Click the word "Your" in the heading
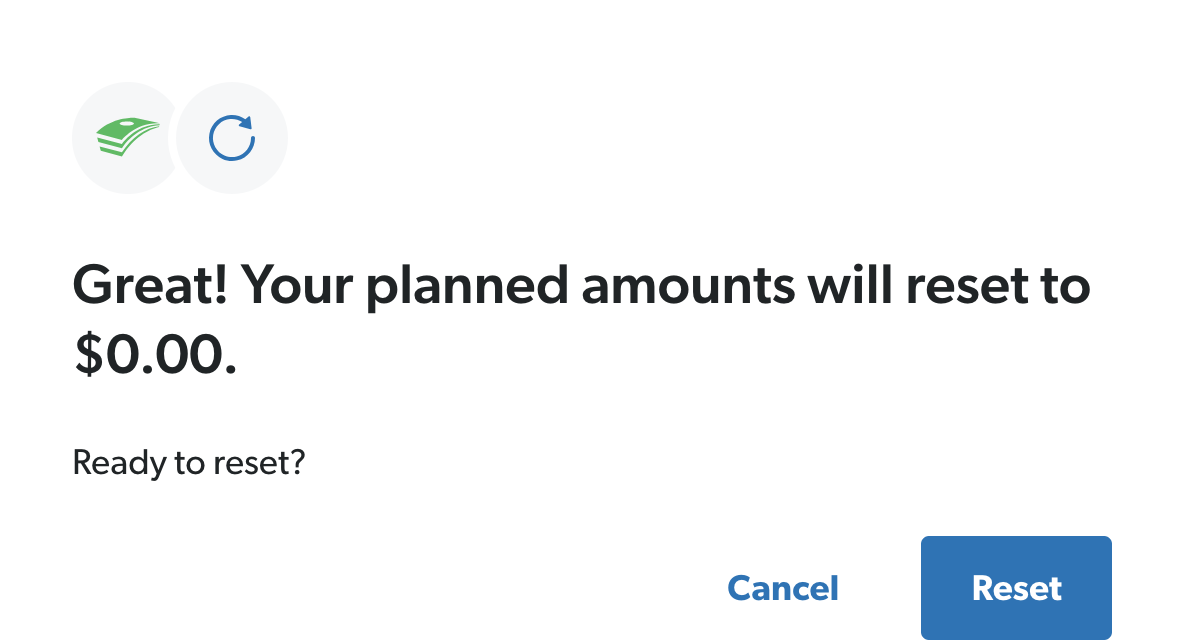 297,286
